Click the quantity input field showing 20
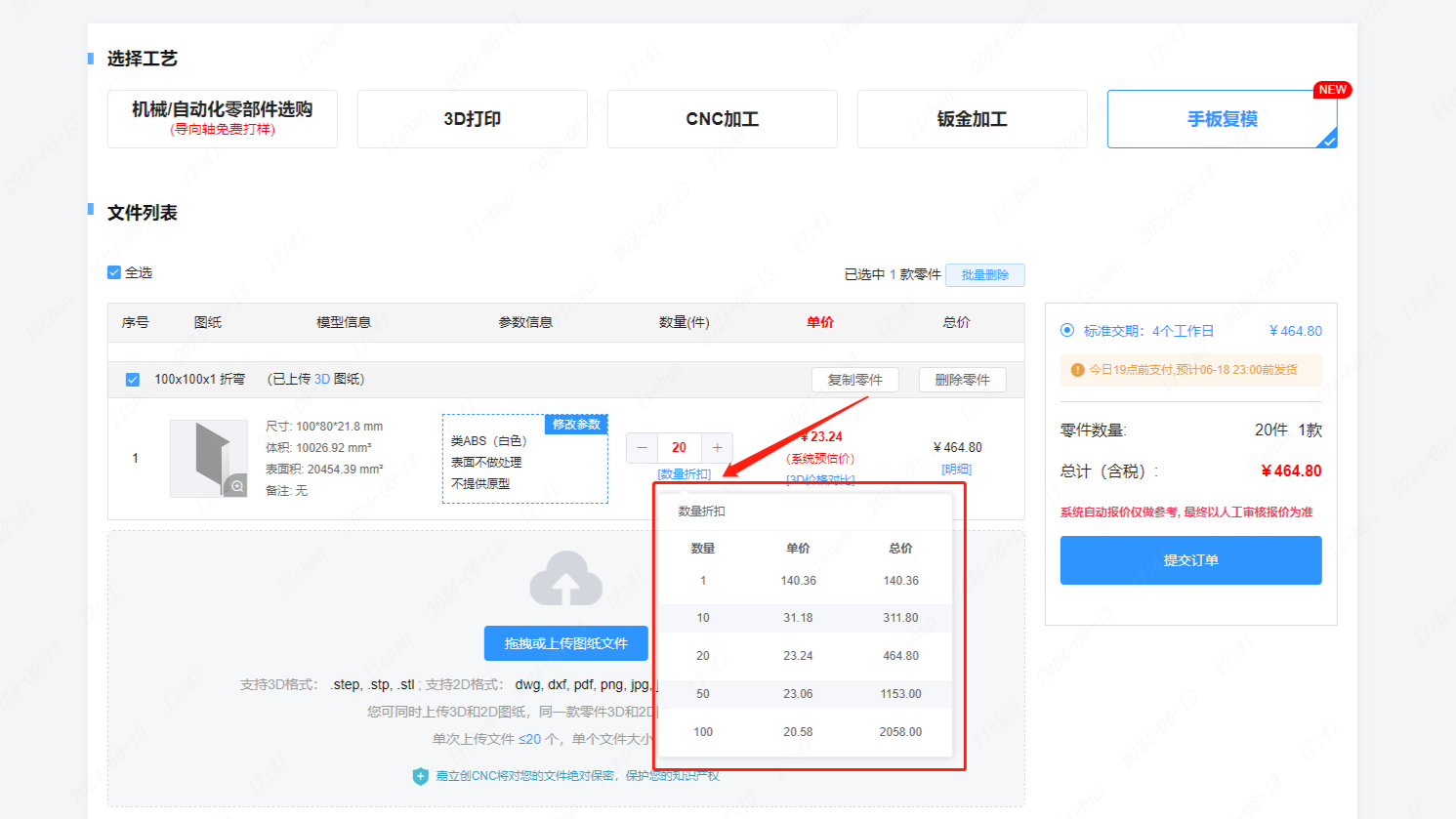 click(679, 448)
